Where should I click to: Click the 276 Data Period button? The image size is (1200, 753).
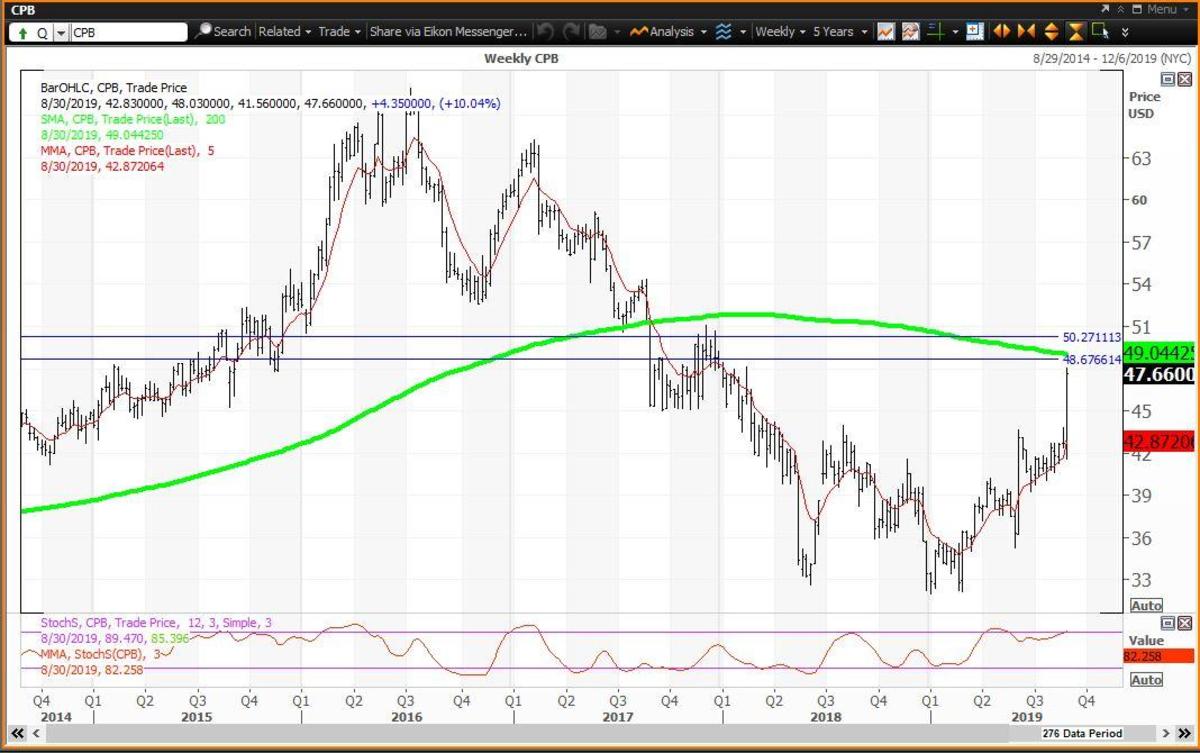tap(1081, 734)
